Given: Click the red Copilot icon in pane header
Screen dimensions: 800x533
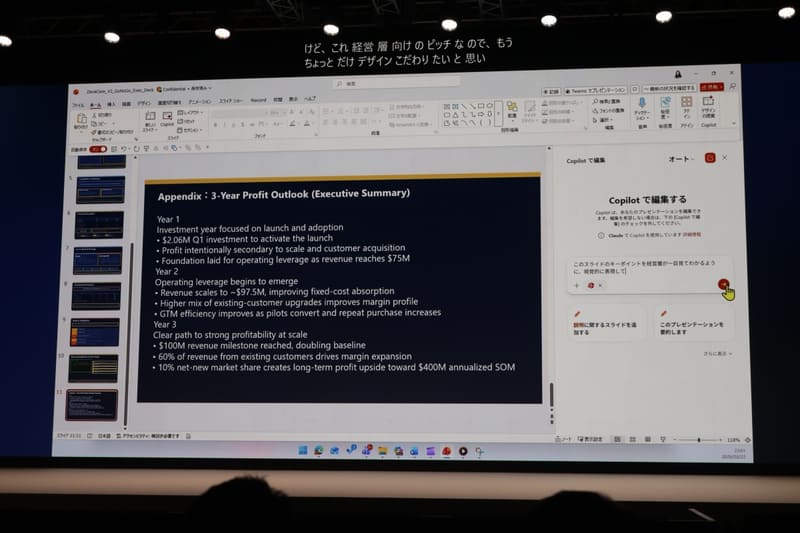Looking at the screenshot, I should [710, 158].
